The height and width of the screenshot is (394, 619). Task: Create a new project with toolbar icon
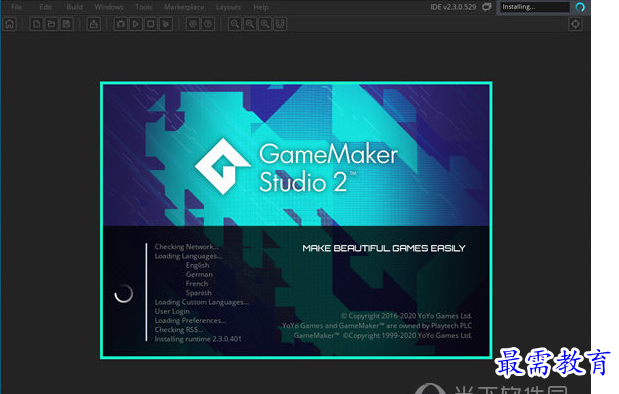(36, 24)
